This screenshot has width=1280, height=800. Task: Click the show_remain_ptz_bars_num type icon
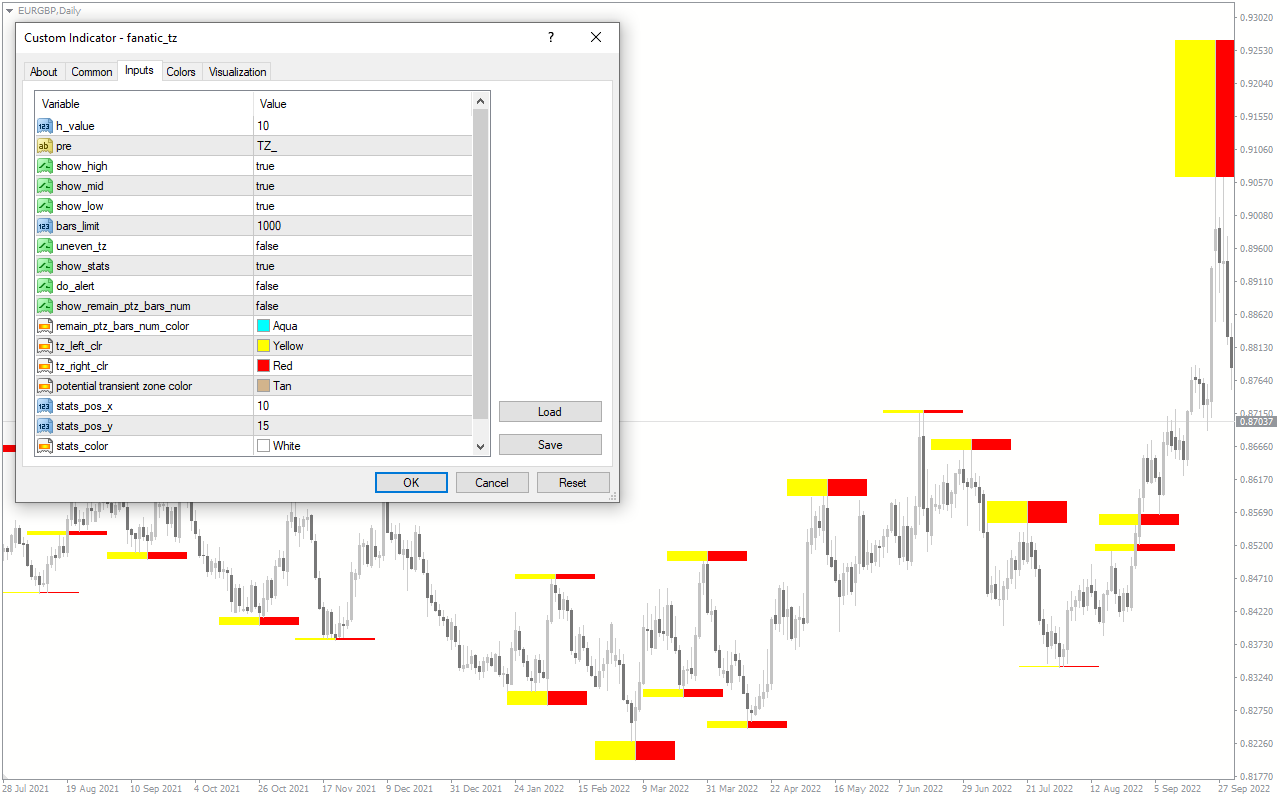coord(44,306)
